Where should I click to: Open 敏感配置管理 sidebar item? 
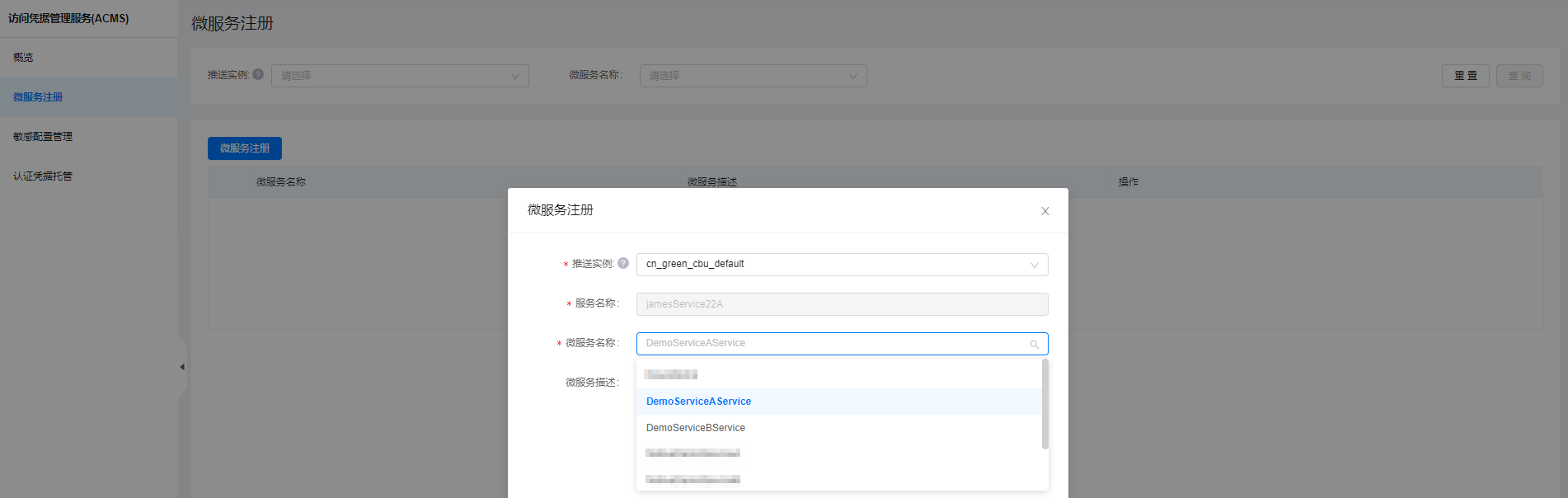point(43,137)
